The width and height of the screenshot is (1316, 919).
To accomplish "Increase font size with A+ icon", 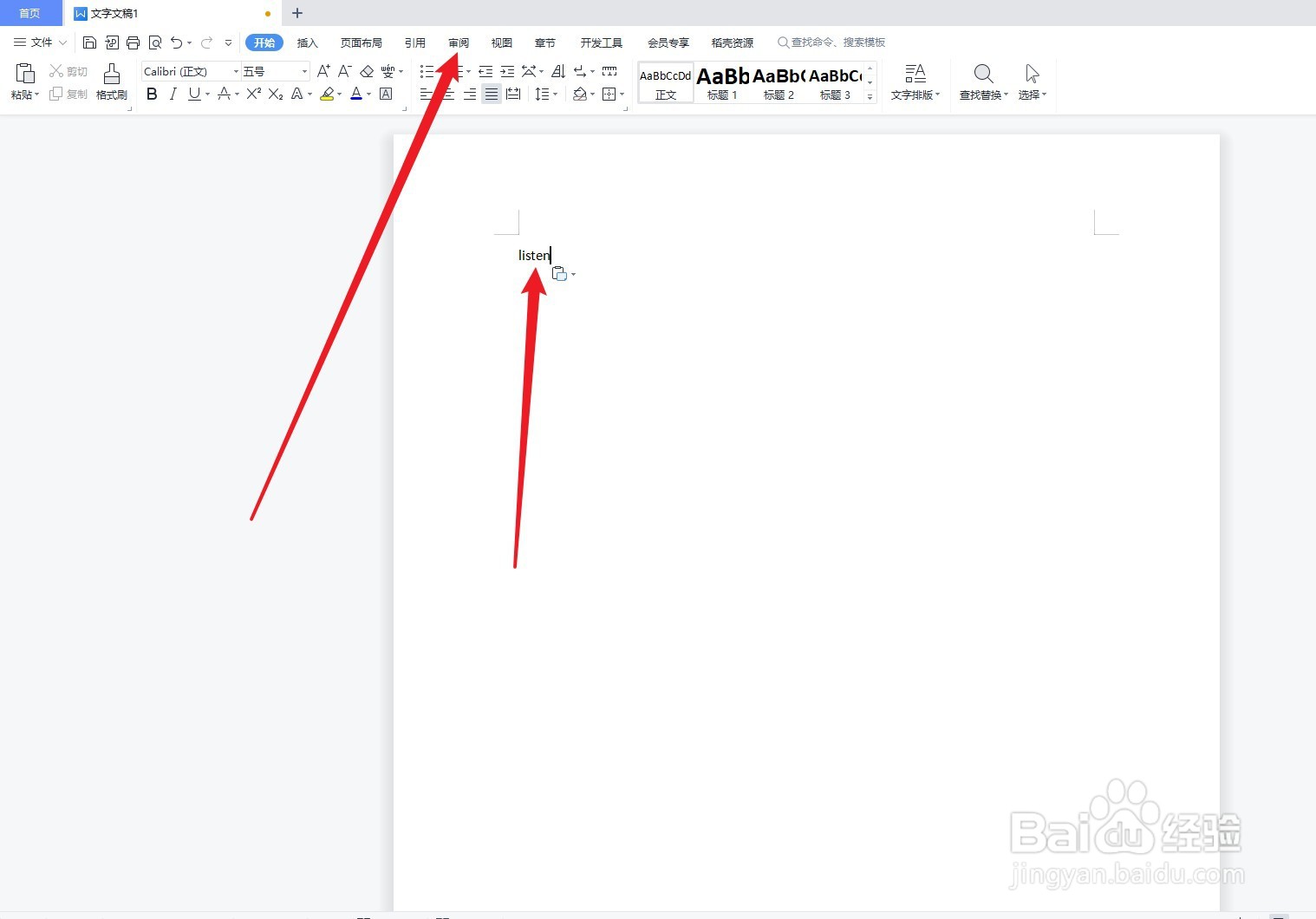I will 323,71.
